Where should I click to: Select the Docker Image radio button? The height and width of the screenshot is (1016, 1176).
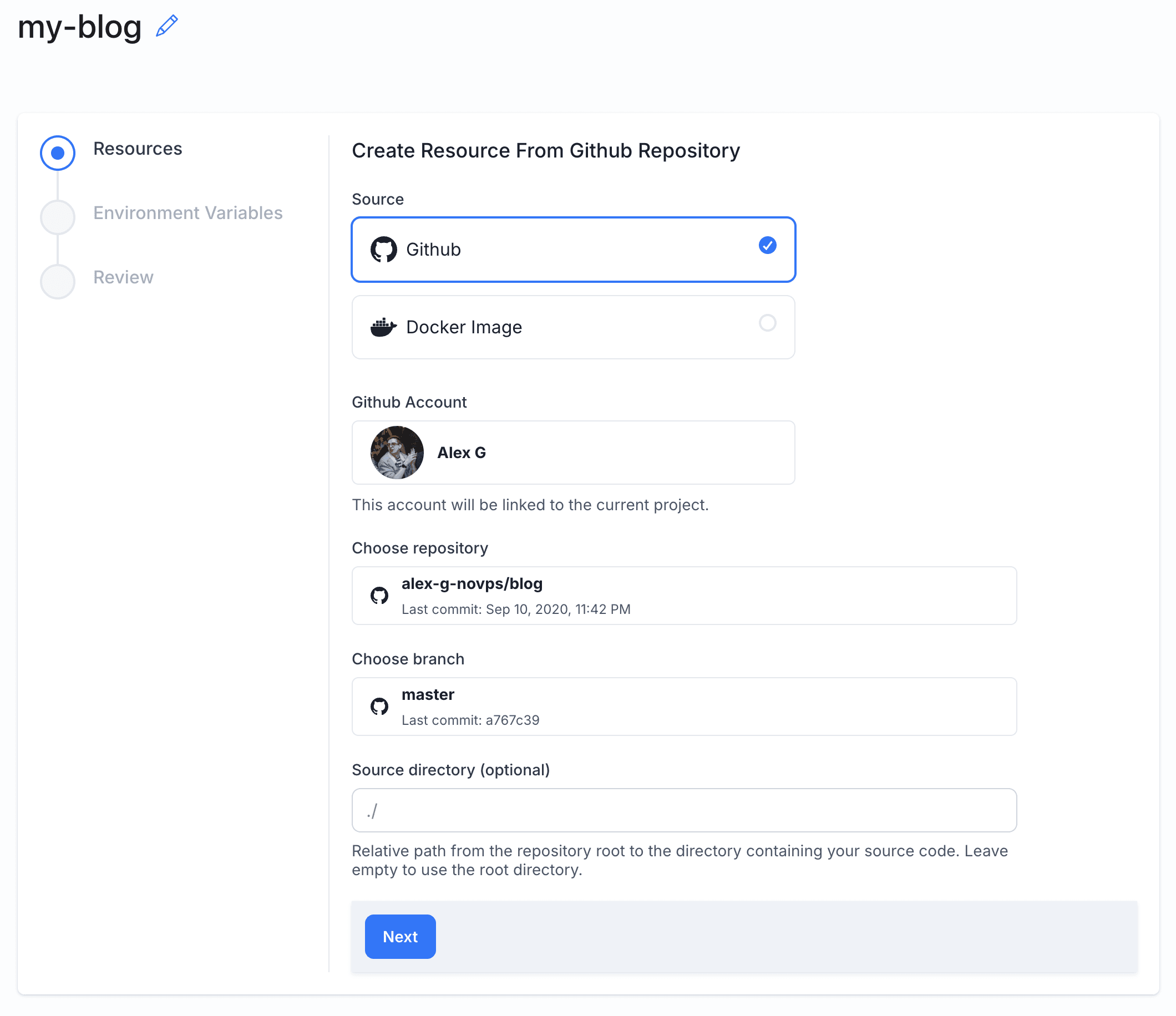767,323
